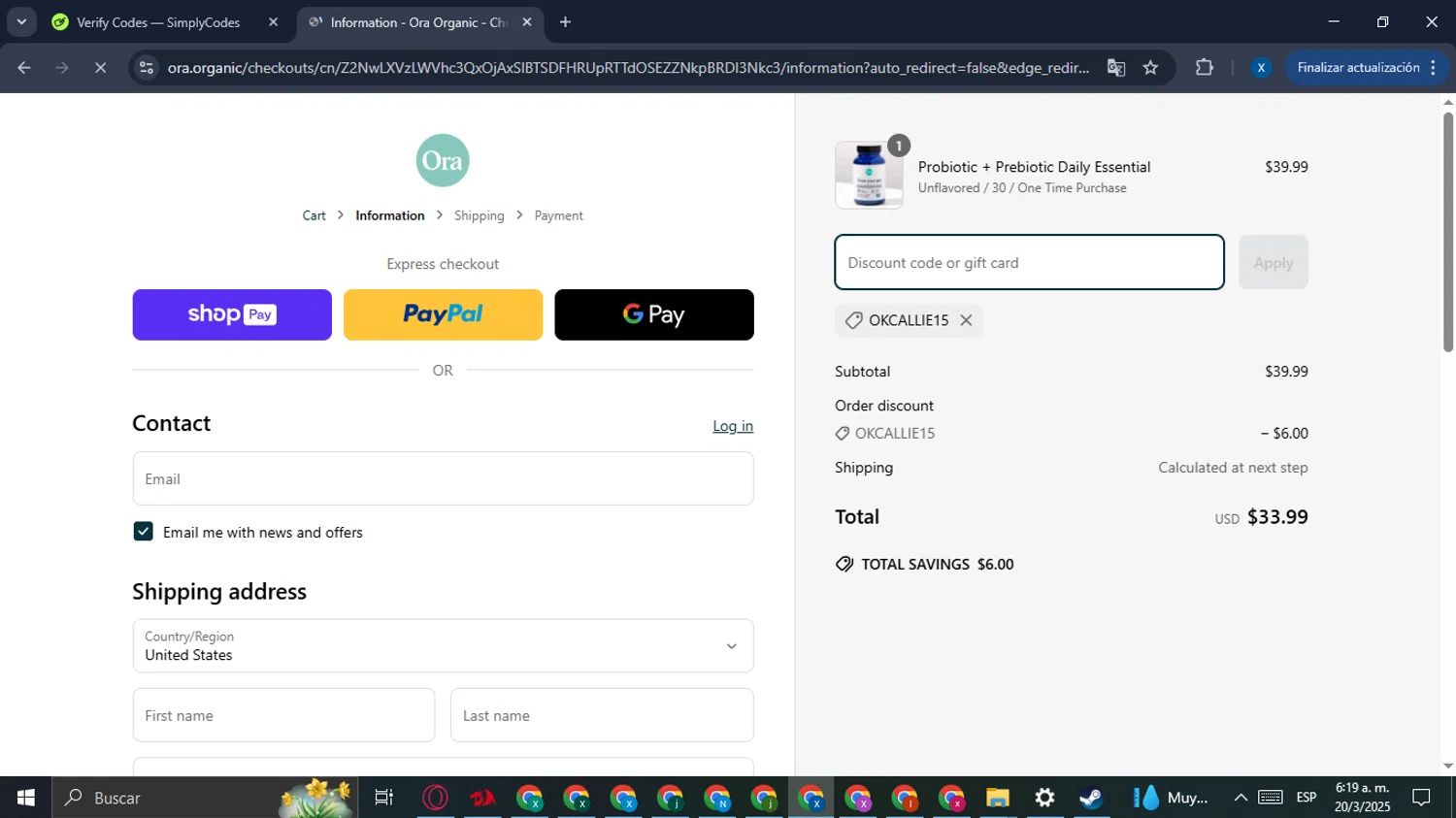Click the Shipping breadcrumb step
This screenshot has width=1456, height=818.
pos(480,215)
